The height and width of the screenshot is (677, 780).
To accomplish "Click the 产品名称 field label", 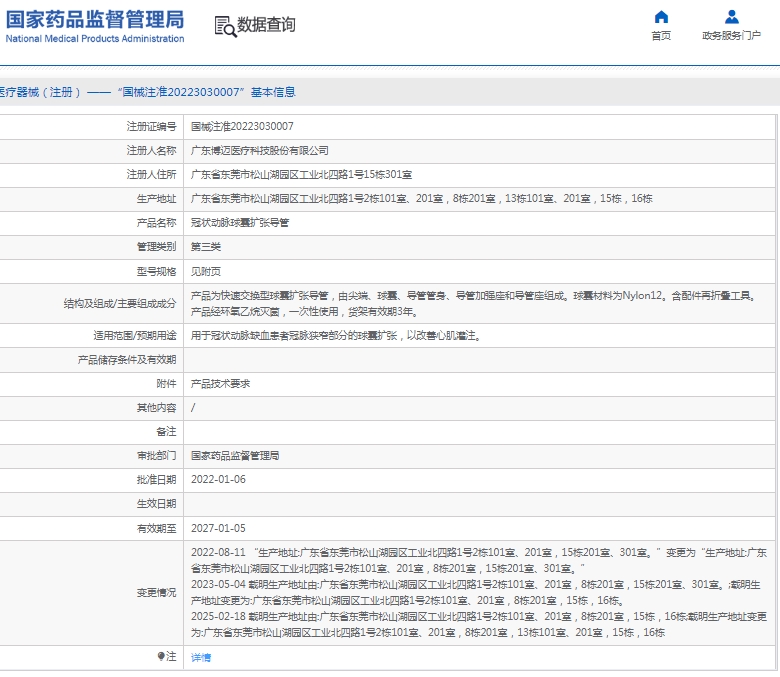I will pyautogui.click(x=157, y=223).
